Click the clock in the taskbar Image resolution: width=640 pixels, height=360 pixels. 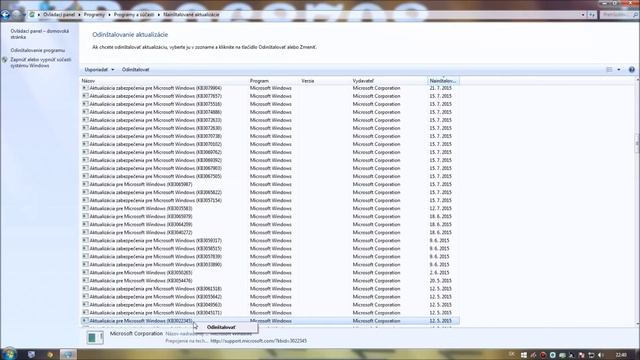[x=621, y=355]
